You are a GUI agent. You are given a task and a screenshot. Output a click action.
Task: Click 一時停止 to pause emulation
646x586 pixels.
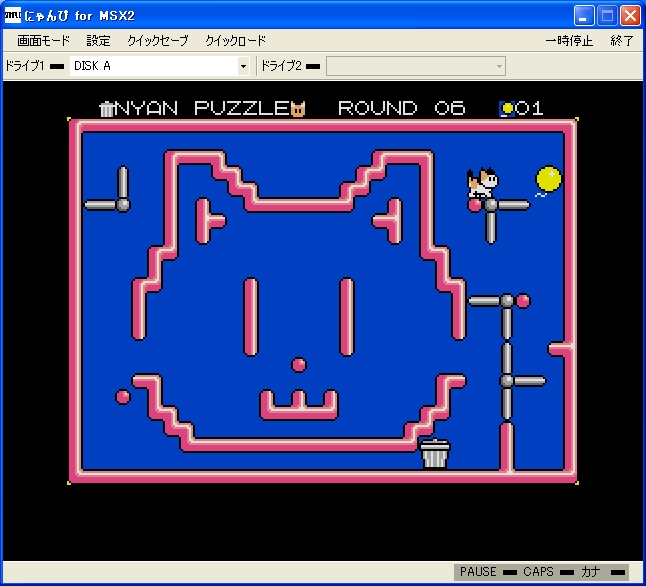tap(569, 40)
